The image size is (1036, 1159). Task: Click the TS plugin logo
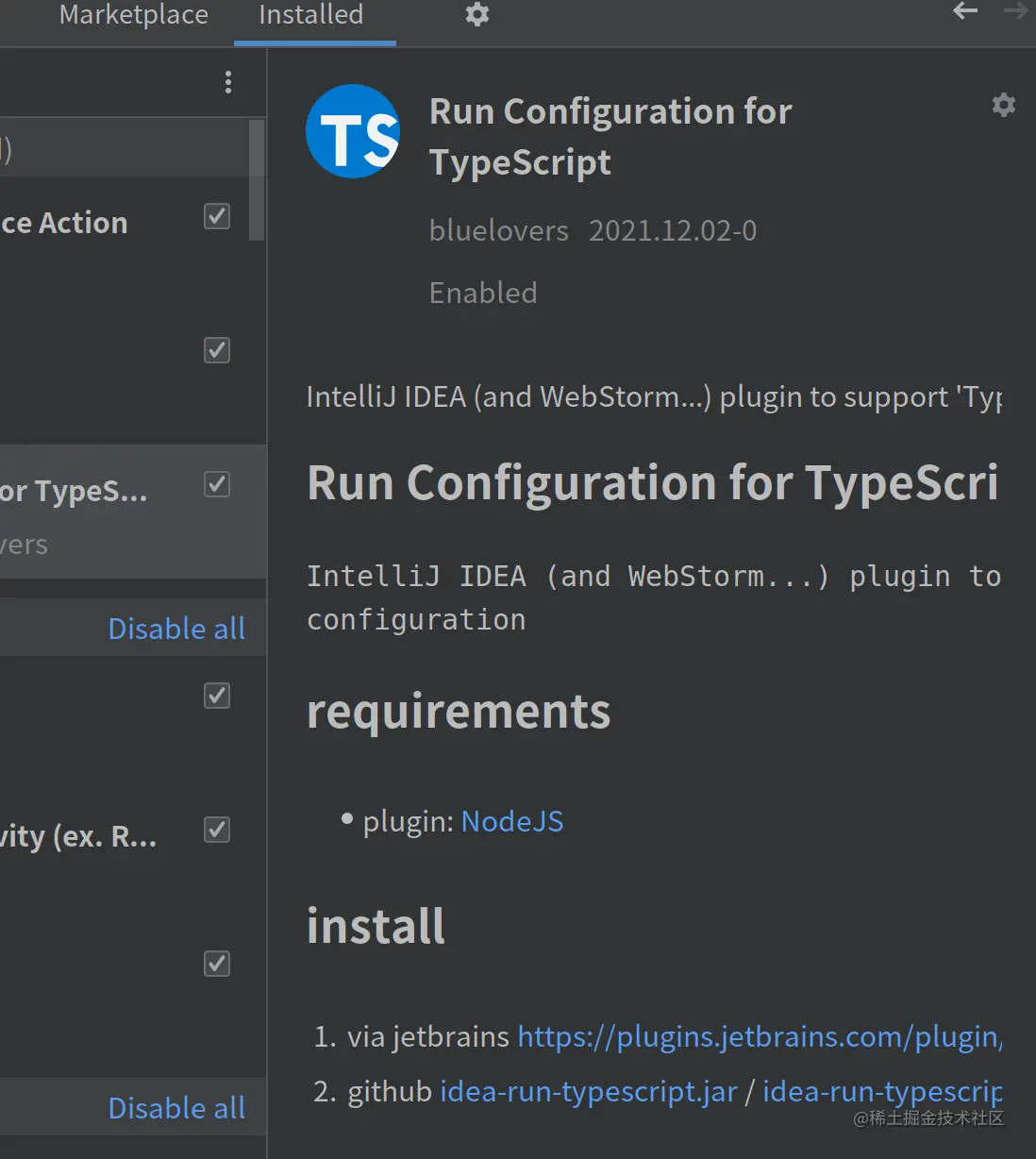coord(353,131)
